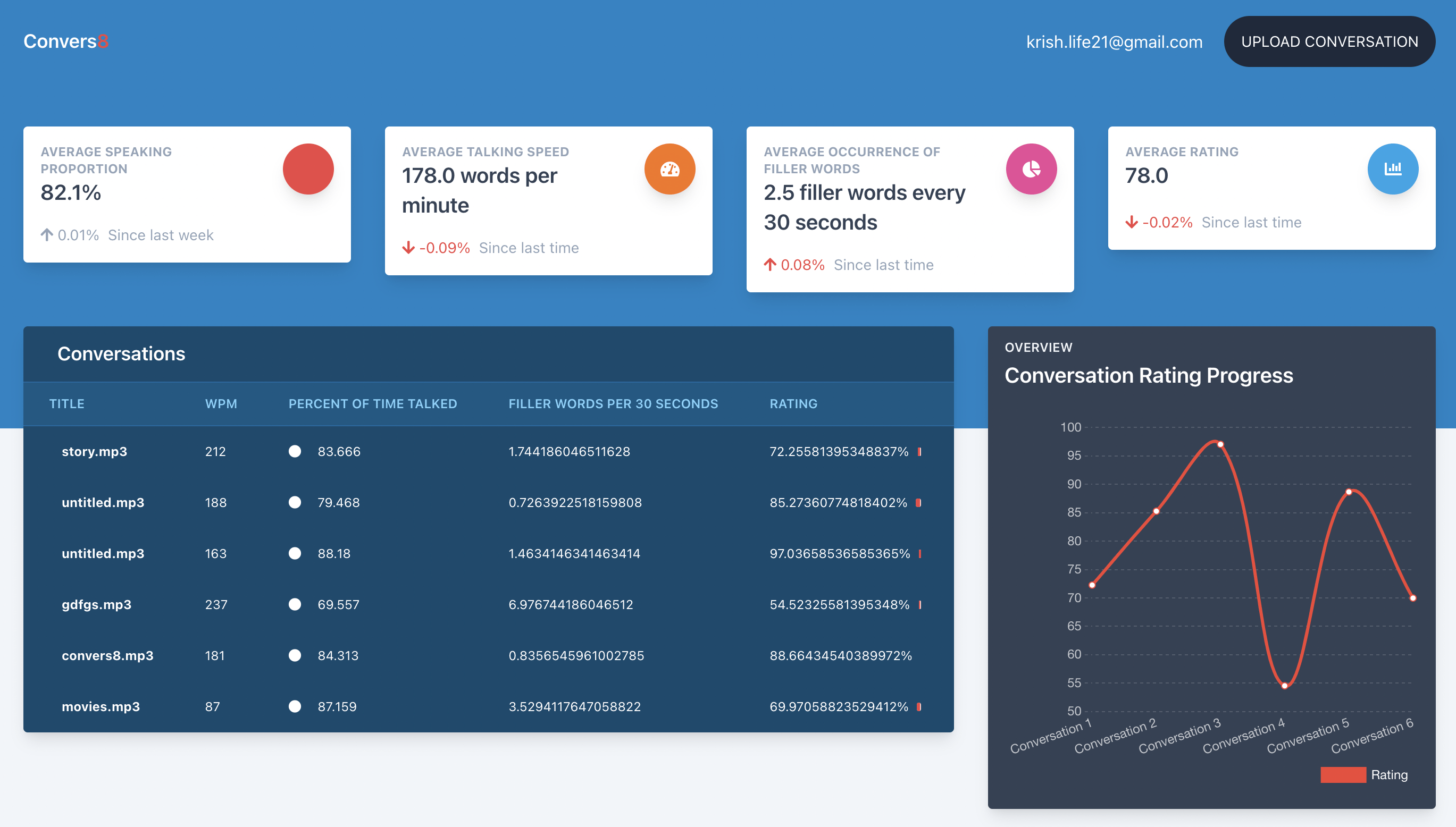Click the orange talking speed gauge icon
Viewport: 1456px width, 827px height.
(670, 169)
